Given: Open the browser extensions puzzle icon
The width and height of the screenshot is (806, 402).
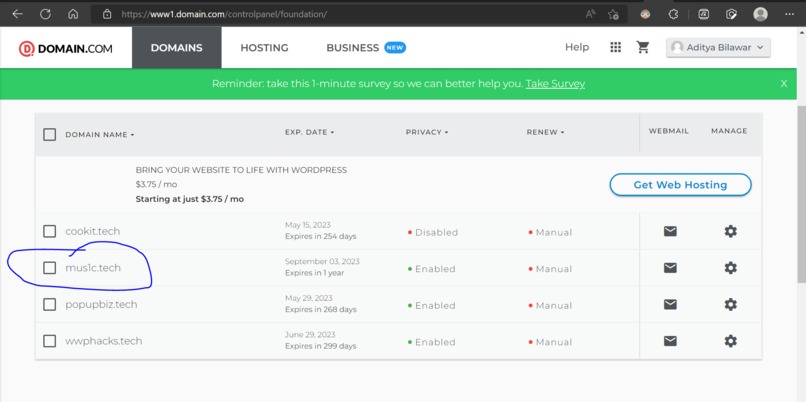Looking at the screenshot, I should tap(673, 14).
